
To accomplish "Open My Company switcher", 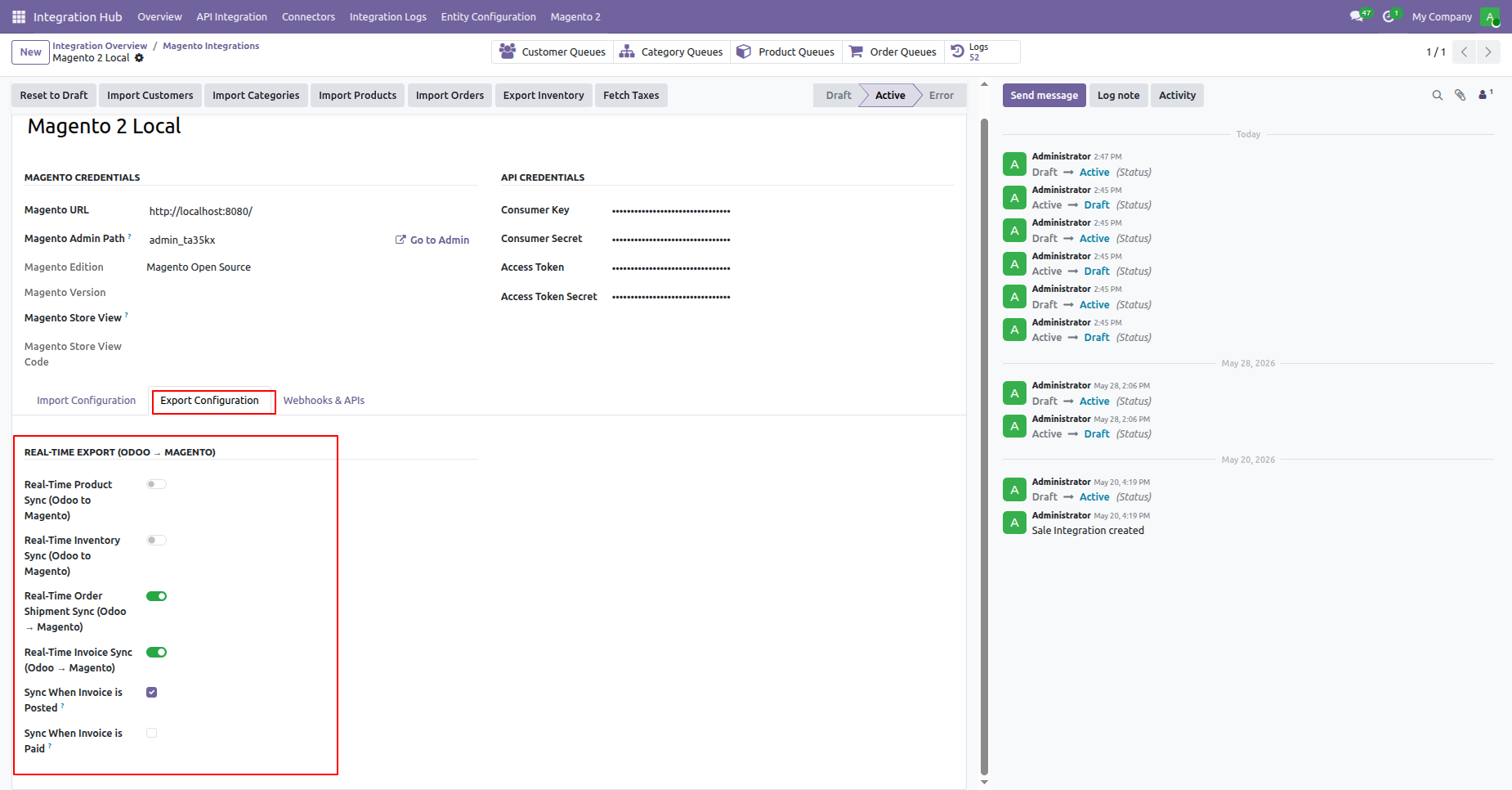I will click(1442, 16).
